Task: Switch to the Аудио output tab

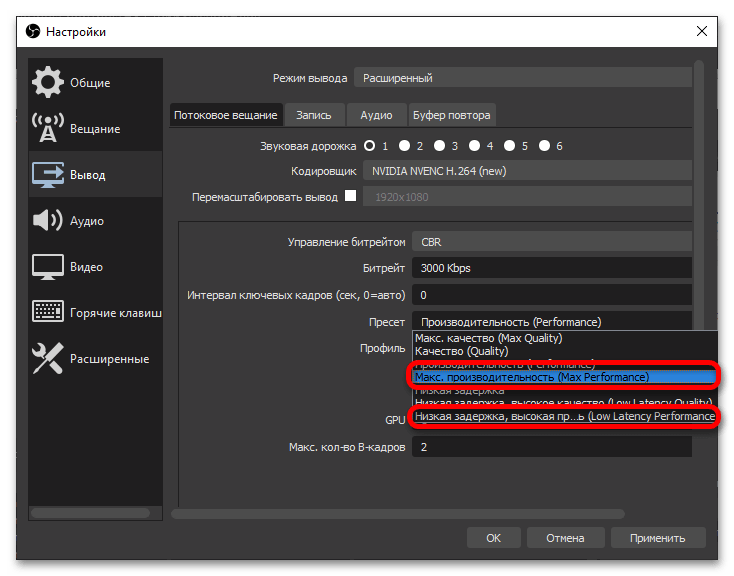Action: tap(376, 115)
